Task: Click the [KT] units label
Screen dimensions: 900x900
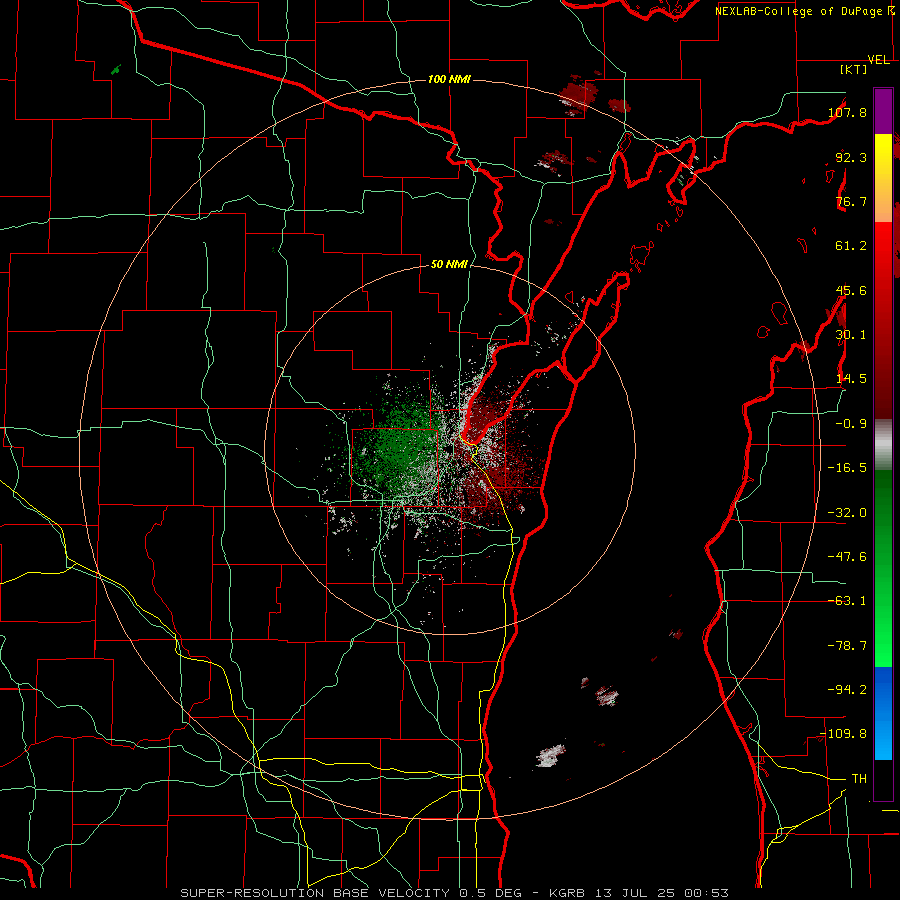Action: [x=853, y=69]
